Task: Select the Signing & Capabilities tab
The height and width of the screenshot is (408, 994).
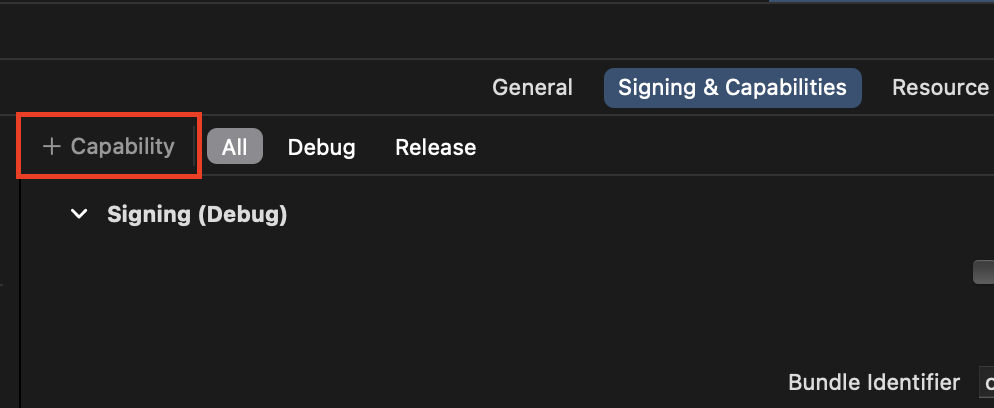Action: tap(732, 88)
